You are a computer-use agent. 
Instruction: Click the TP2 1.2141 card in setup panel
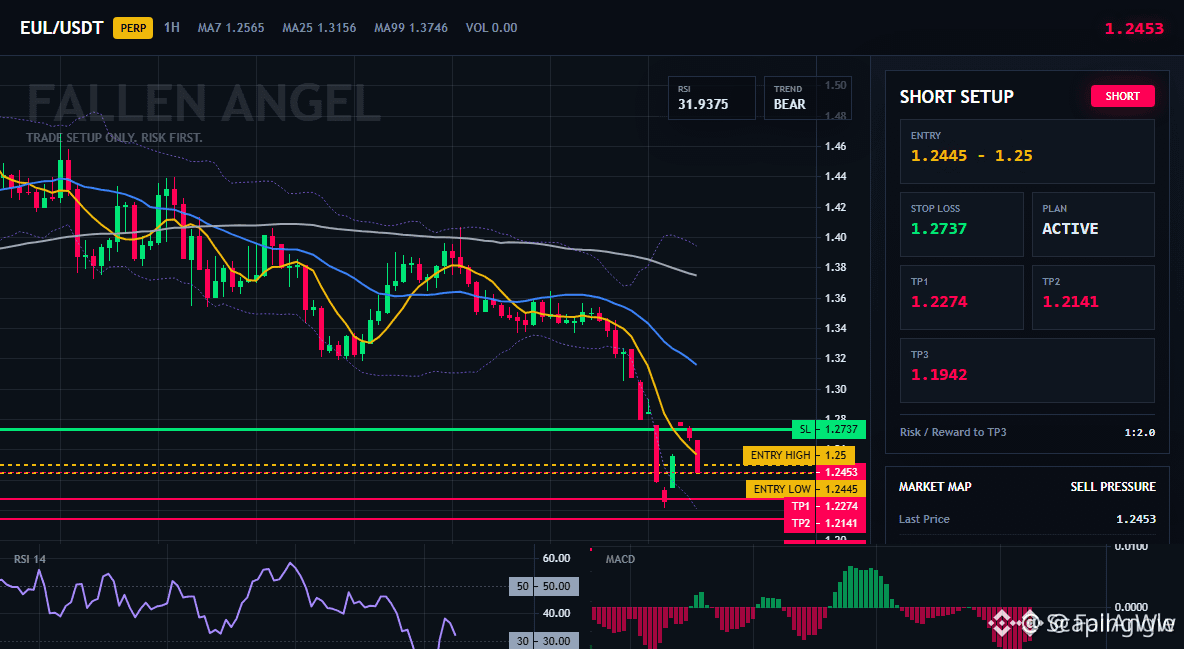[x=1093, y=297]
